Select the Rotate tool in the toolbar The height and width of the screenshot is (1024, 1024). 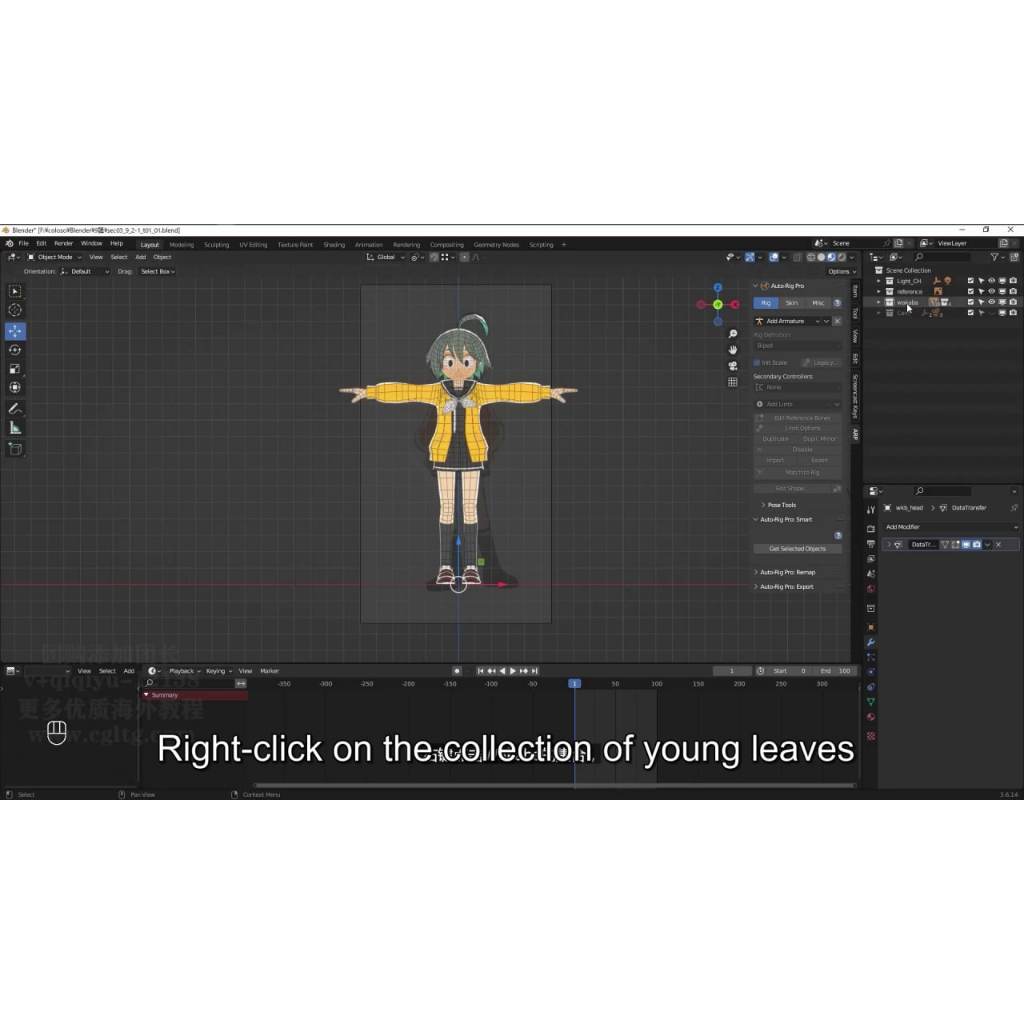coord(15,350)
